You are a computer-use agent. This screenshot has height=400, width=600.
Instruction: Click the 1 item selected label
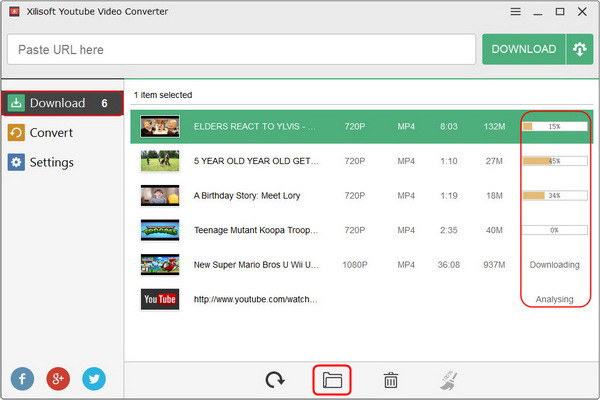pos(163,95)
